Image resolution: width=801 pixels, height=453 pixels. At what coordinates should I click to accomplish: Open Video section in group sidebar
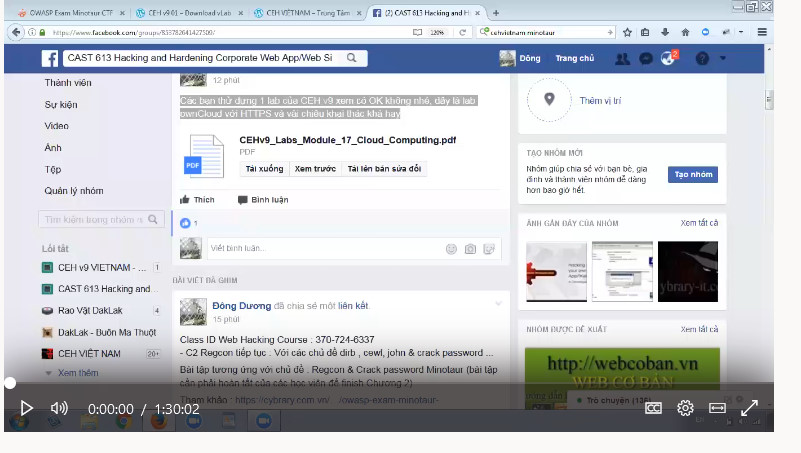pos(56,126)
